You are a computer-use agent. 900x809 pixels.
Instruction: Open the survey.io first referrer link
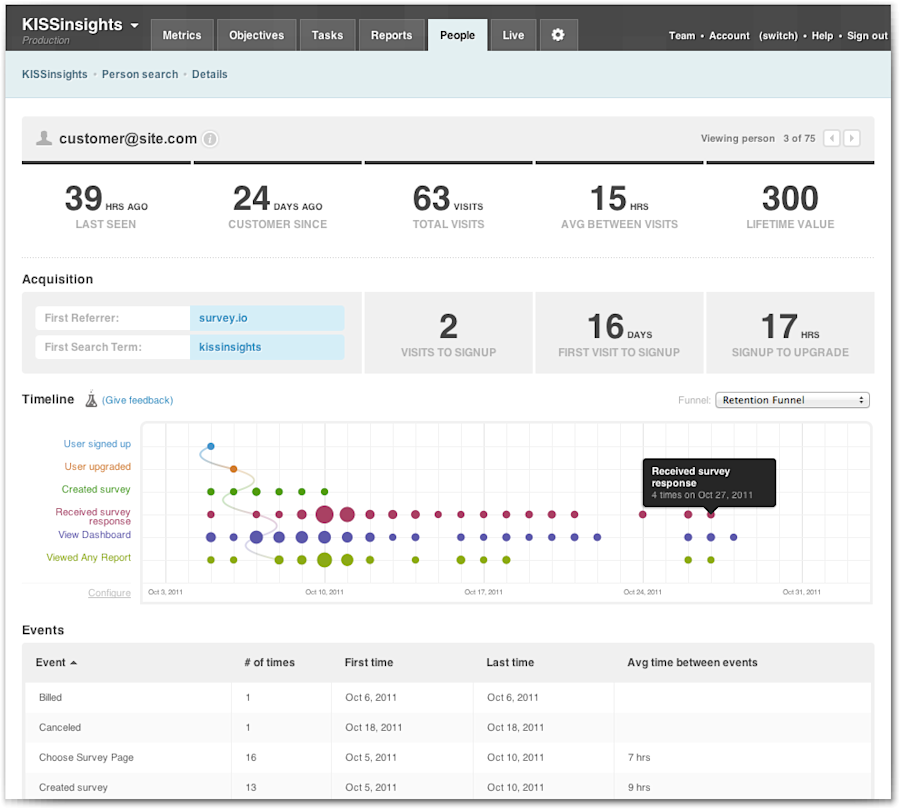223,318
